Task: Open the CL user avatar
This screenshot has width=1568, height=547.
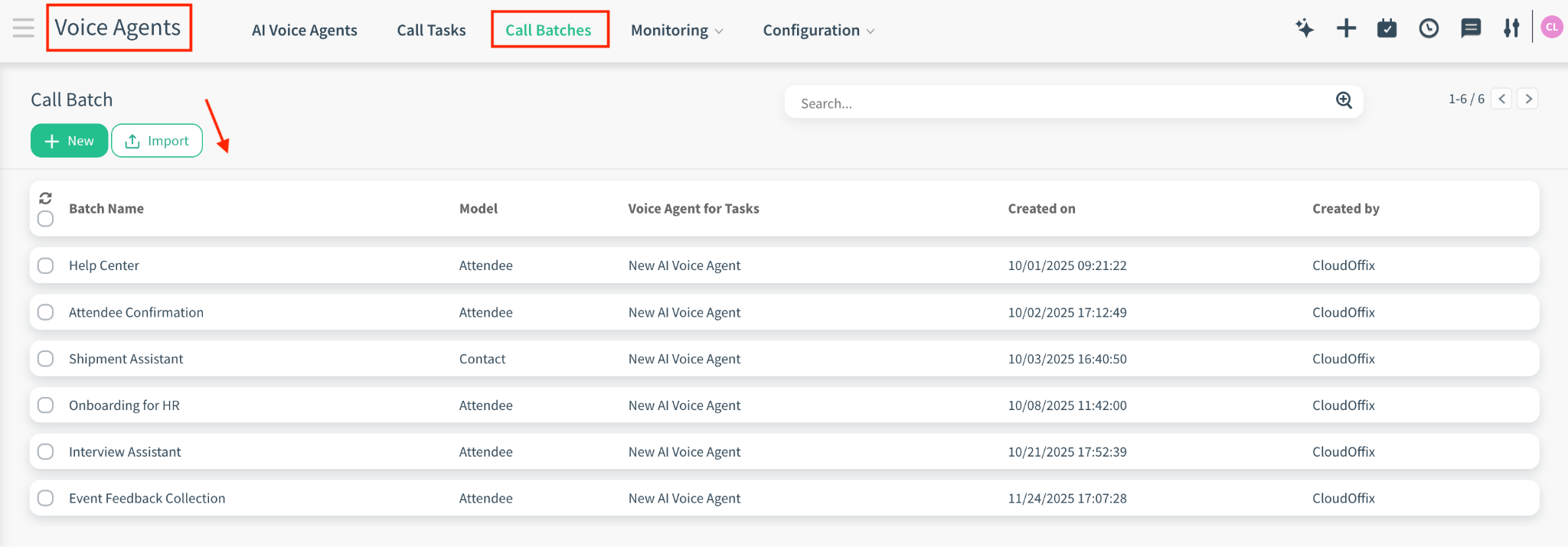Action: 1551,27
